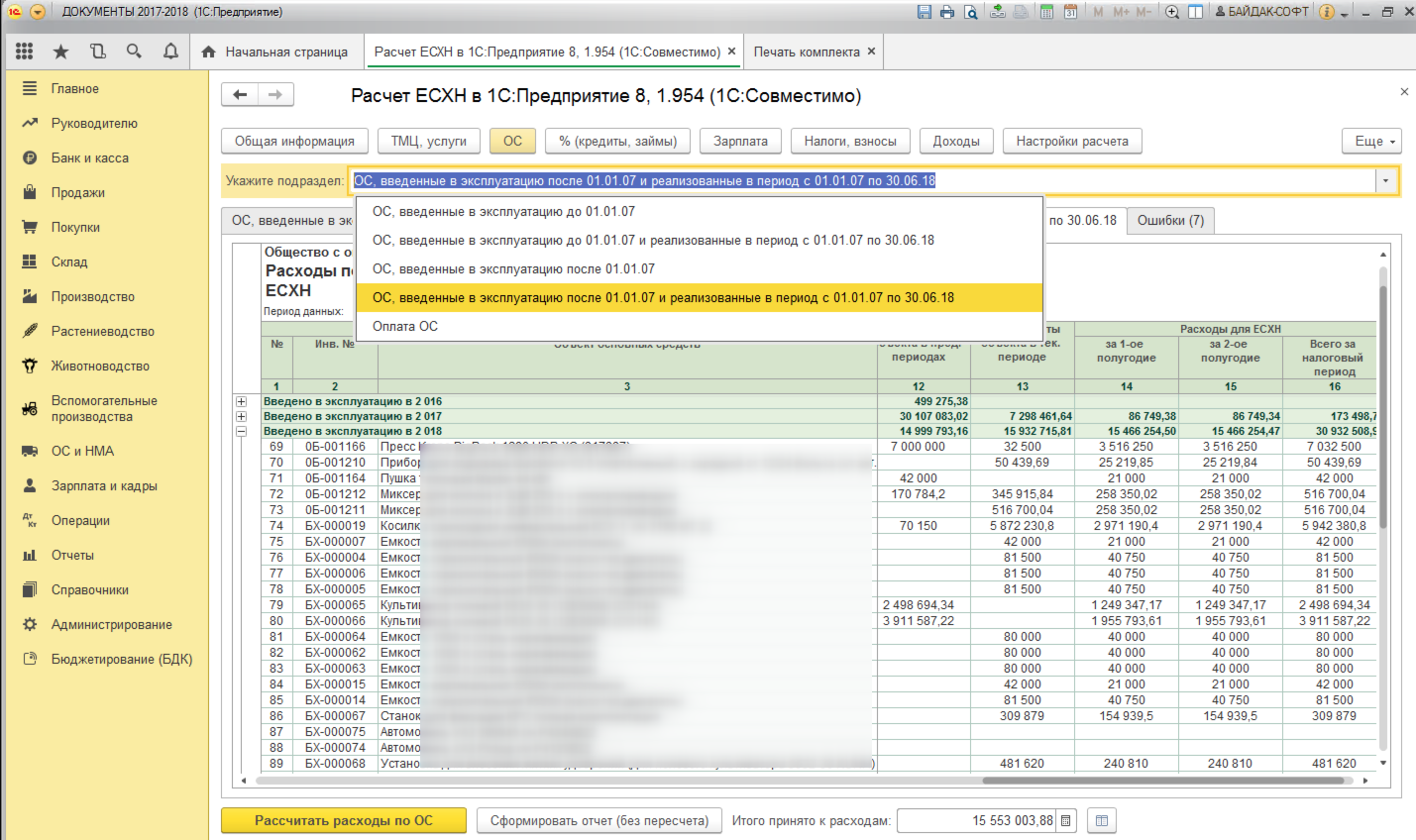The image size is (1416, 840).
Task: Expand group "Введено в эксплуатацию в 2 017"
Action: tap(241, 417)
